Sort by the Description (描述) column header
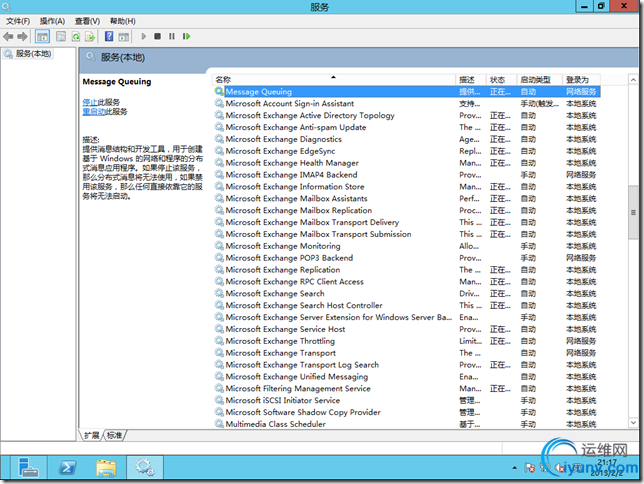 click(471, 80)
